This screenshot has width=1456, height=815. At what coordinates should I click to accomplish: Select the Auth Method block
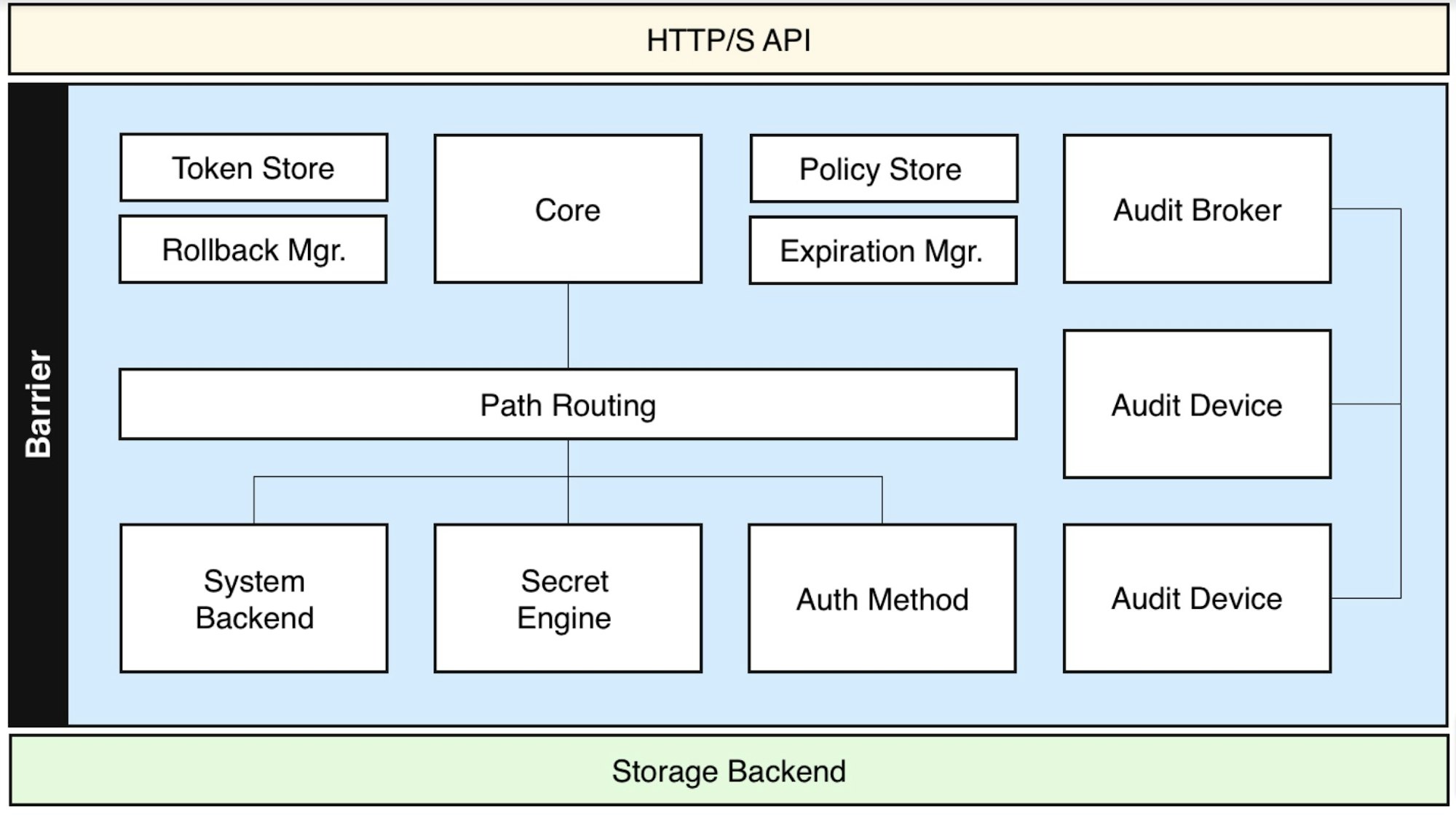pos(882,599)
